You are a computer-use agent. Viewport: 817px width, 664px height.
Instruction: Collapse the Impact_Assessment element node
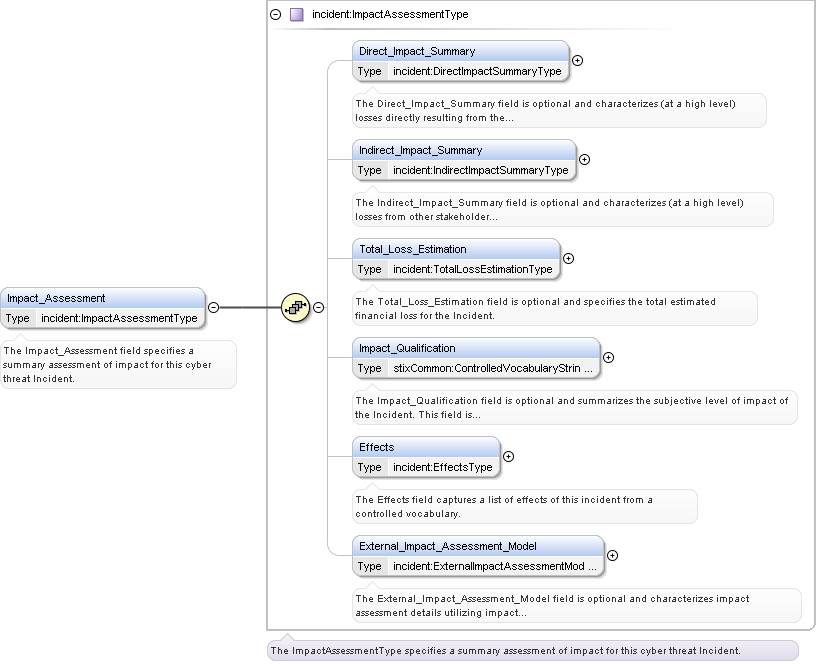[x=214, y=308]
